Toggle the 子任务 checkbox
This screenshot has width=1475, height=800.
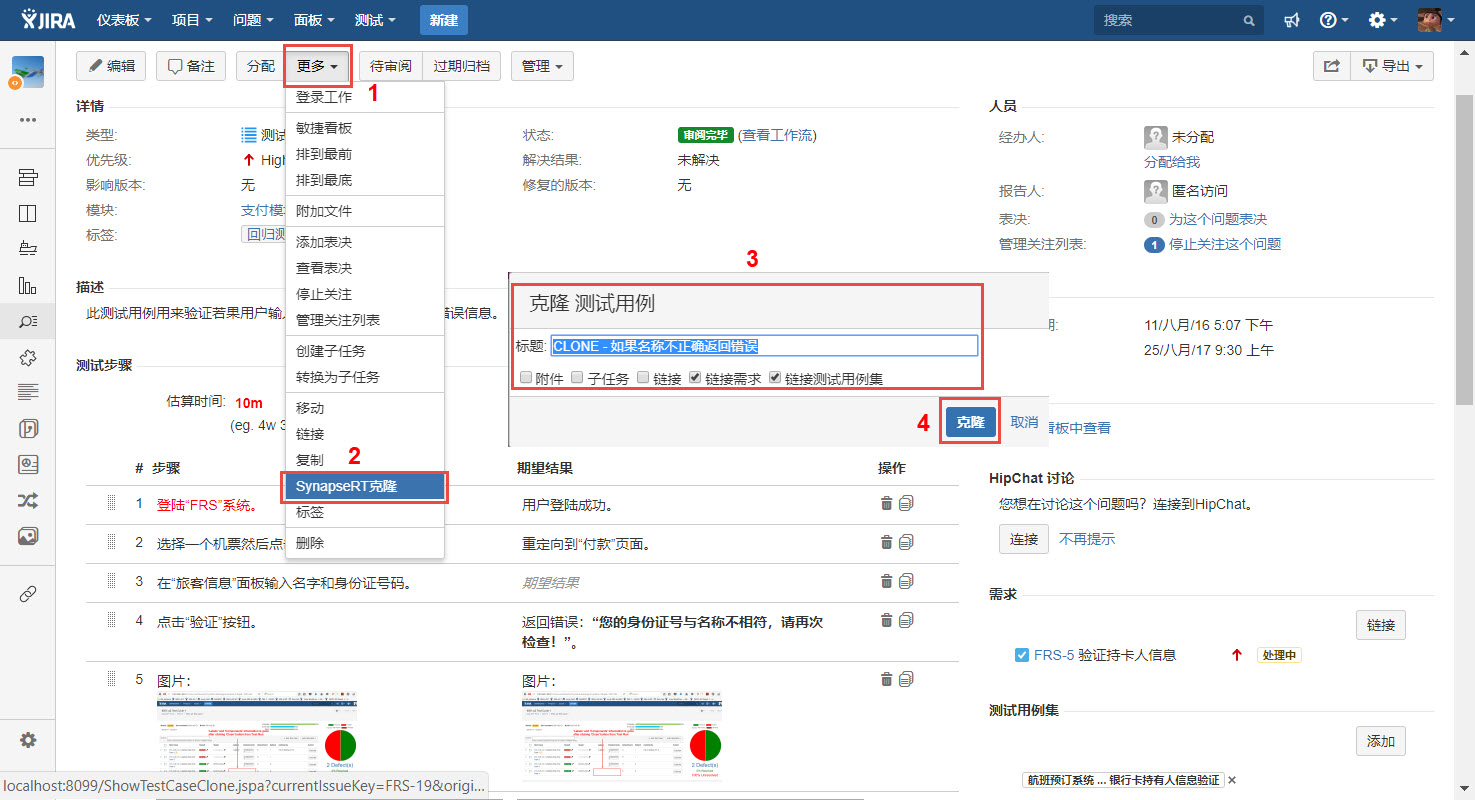click(577, 378)
